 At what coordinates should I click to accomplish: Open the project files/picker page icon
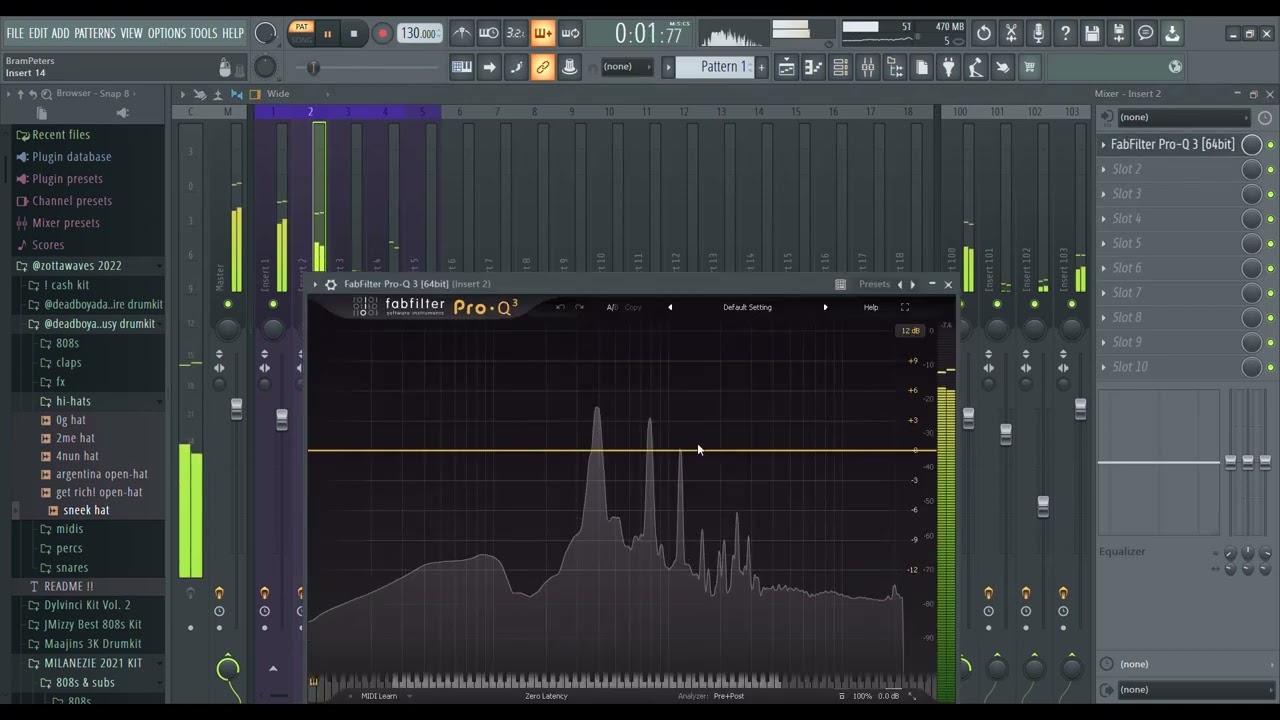(922, 67)
